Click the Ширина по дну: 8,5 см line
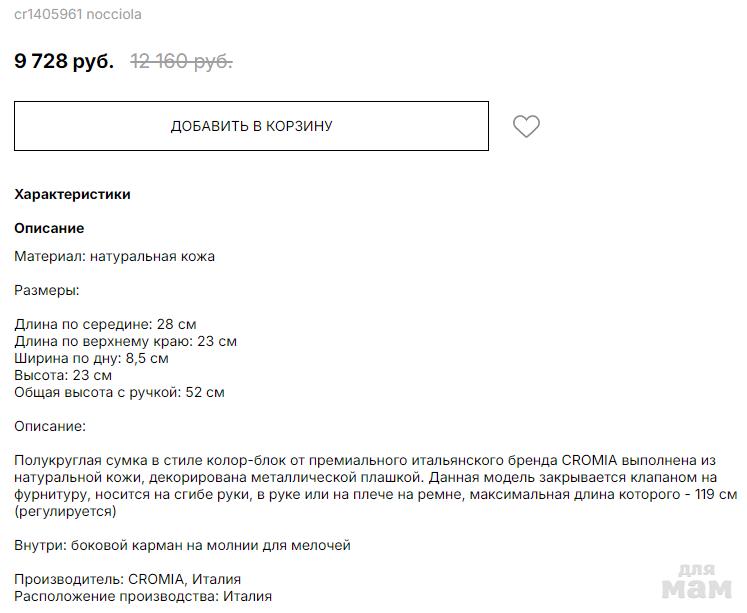Image resolution: width=747 pixels, height=613 pixels. point(91,358)
